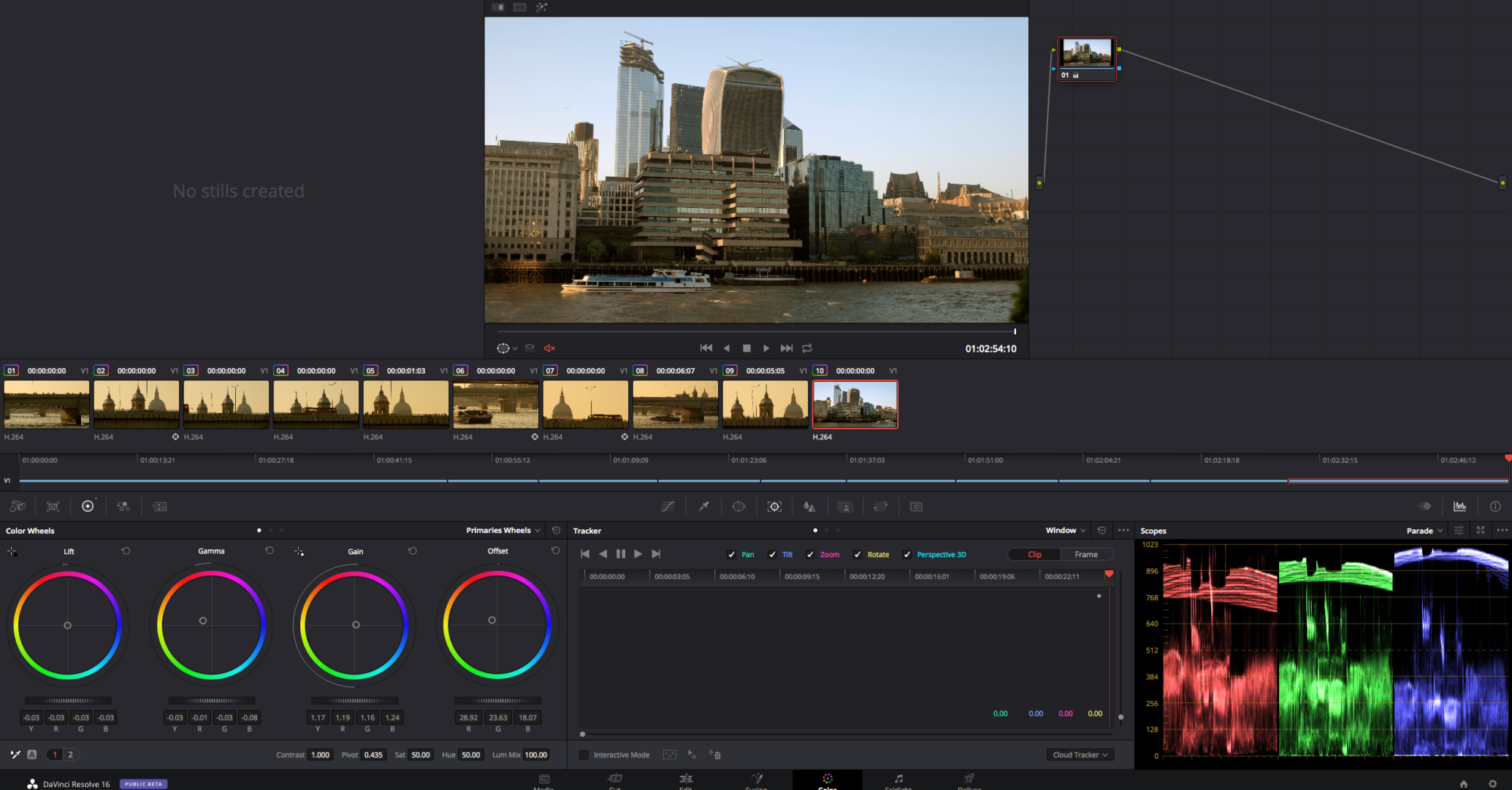Viewport: 1512px width, 790px height.
Task: Pick black point with Lift crosshair
Action: point(12,552)
